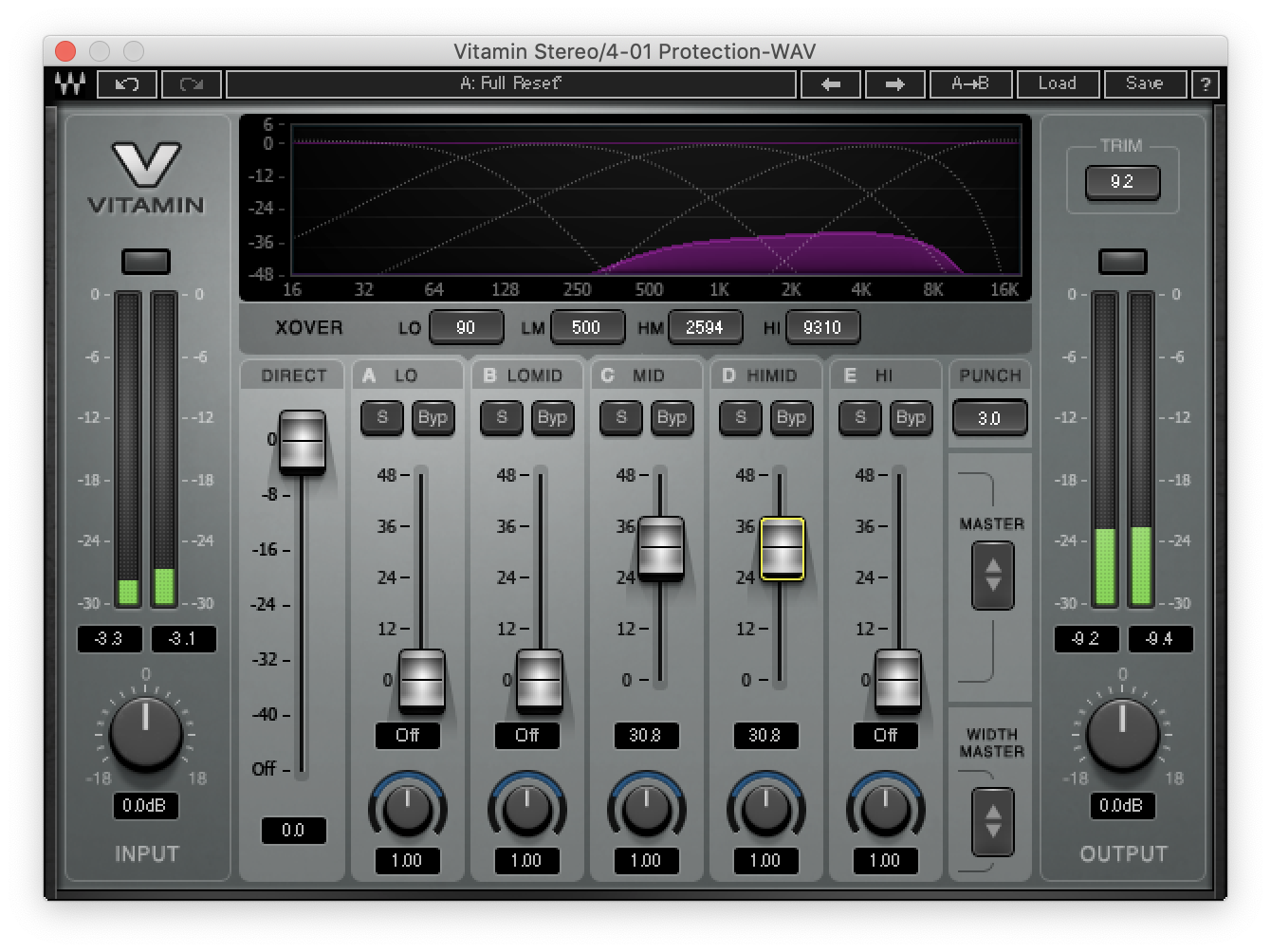Click the input clip indicator light
This screenshot has width=1271, height=952.
tap(146, 261)
